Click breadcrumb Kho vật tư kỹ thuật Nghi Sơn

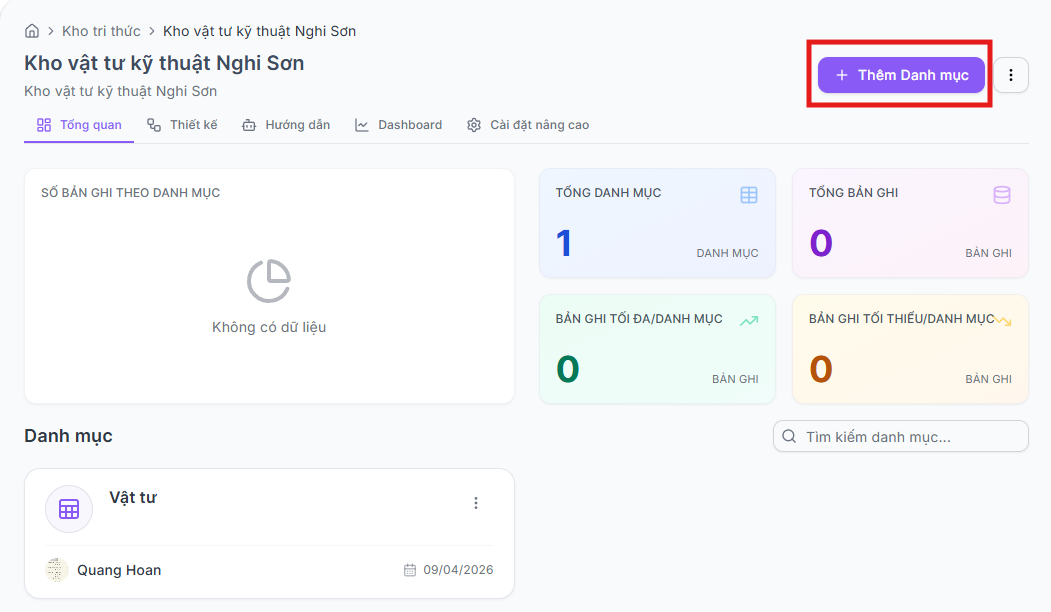tap(259, 31)
